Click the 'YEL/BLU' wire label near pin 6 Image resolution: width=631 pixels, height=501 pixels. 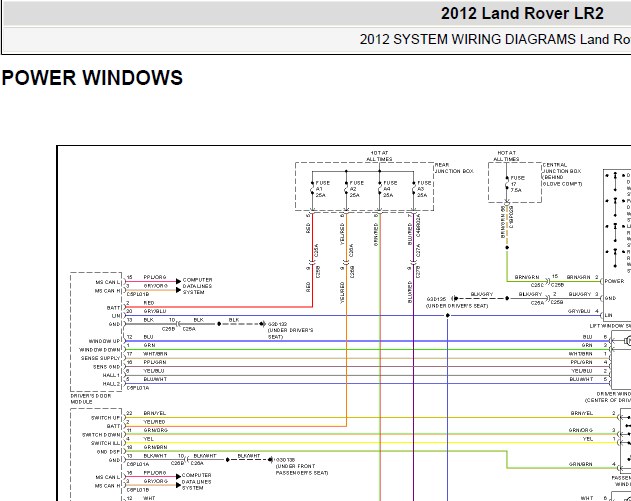point(154,371)
